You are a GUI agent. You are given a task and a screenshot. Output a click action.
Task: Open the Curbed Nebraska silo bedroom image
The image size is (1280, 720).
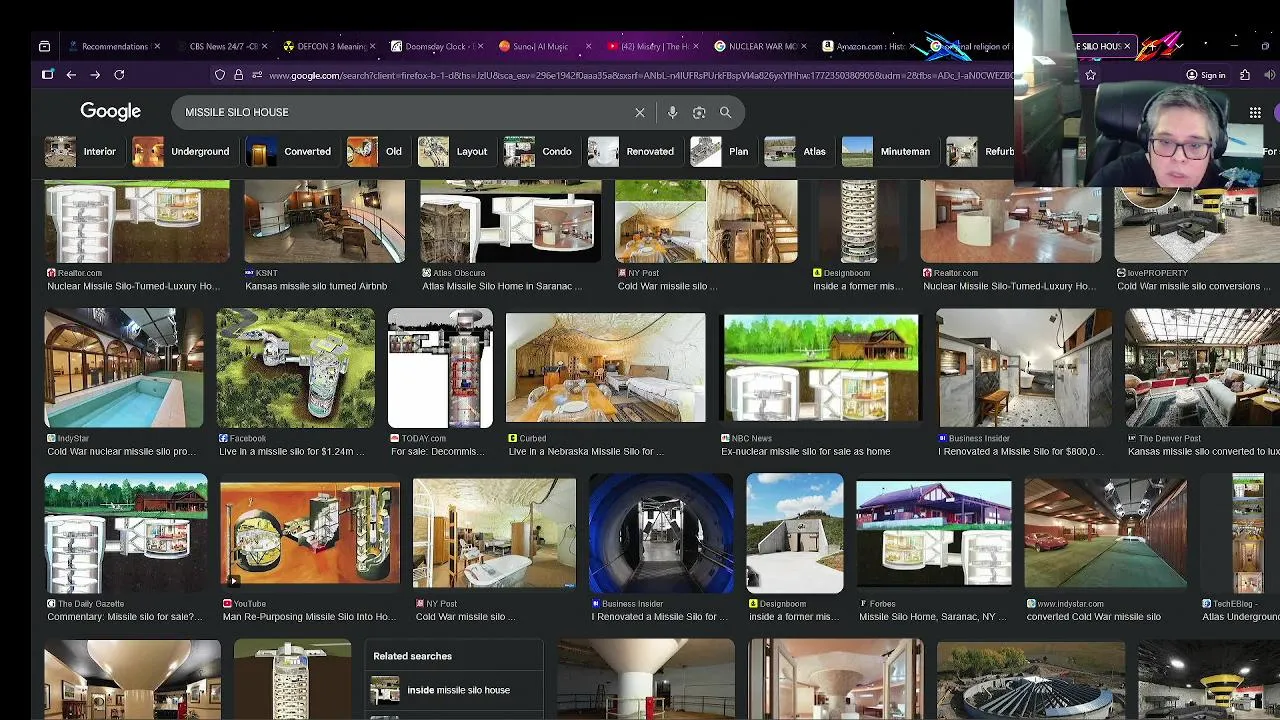[605, 368]
